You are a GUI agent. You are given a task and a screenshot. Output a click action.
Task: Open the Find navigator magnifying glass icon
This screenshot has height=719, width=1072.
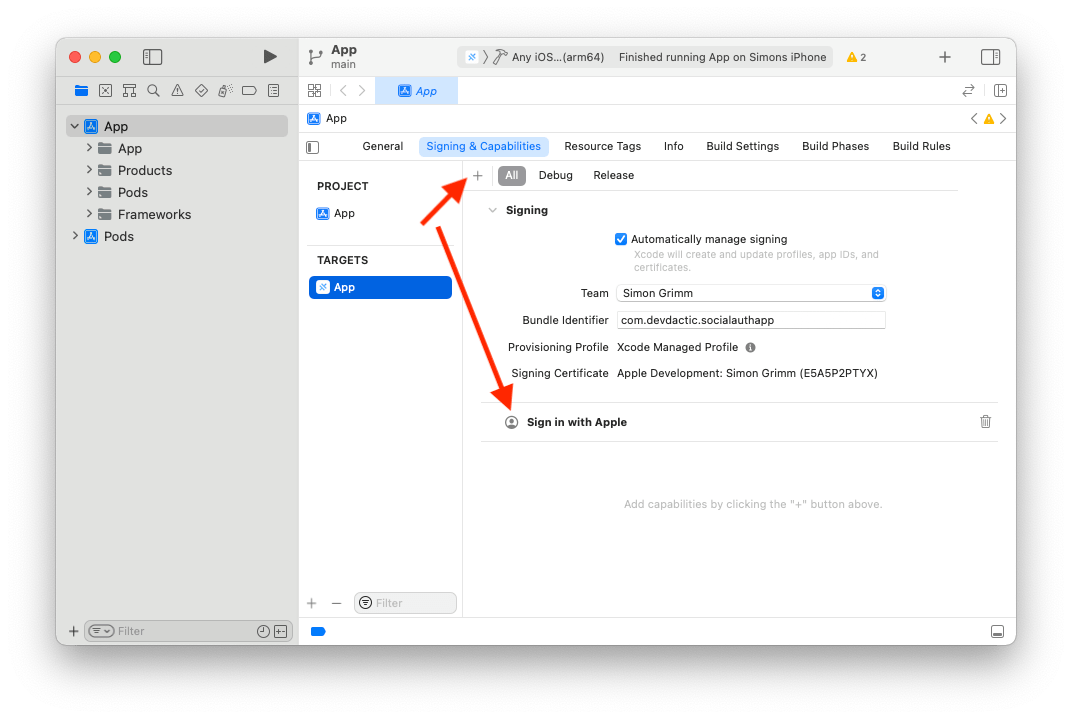pos(153,90)
